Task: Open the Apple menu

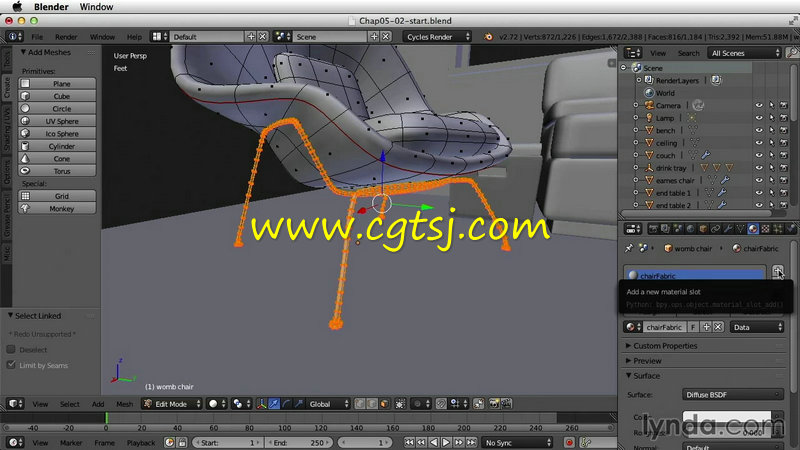Action: (x=17, y=7)
